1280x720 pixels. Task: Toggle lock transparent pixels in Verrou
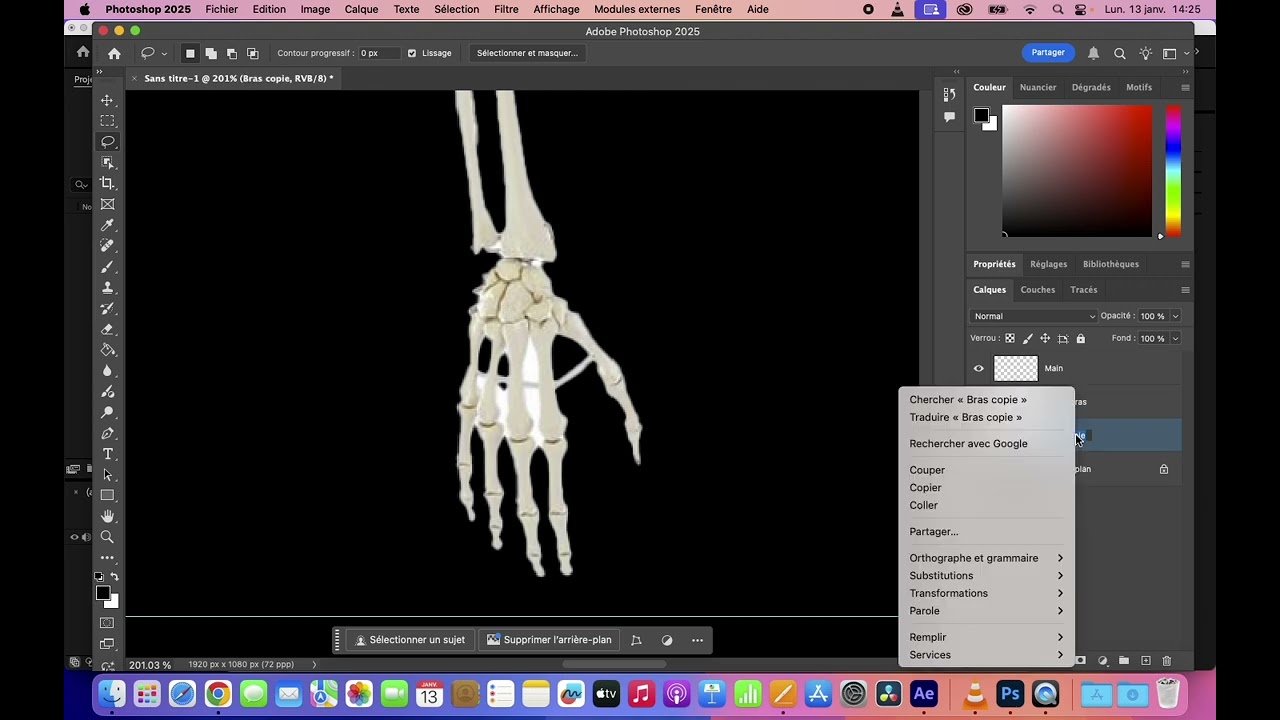click(1010, 339)
